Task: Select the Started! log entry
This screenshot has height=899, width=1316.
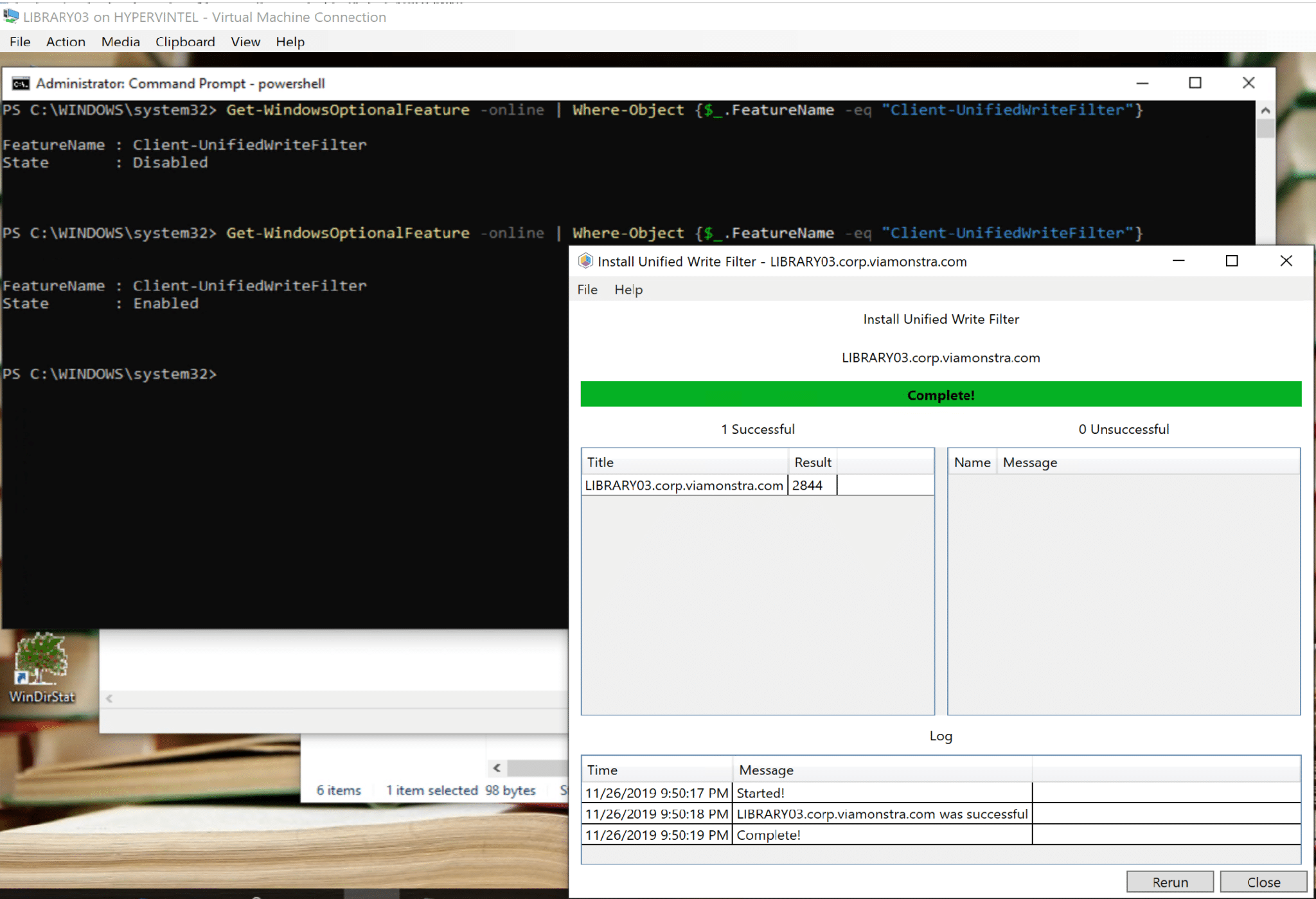Action: click(760, 792)
